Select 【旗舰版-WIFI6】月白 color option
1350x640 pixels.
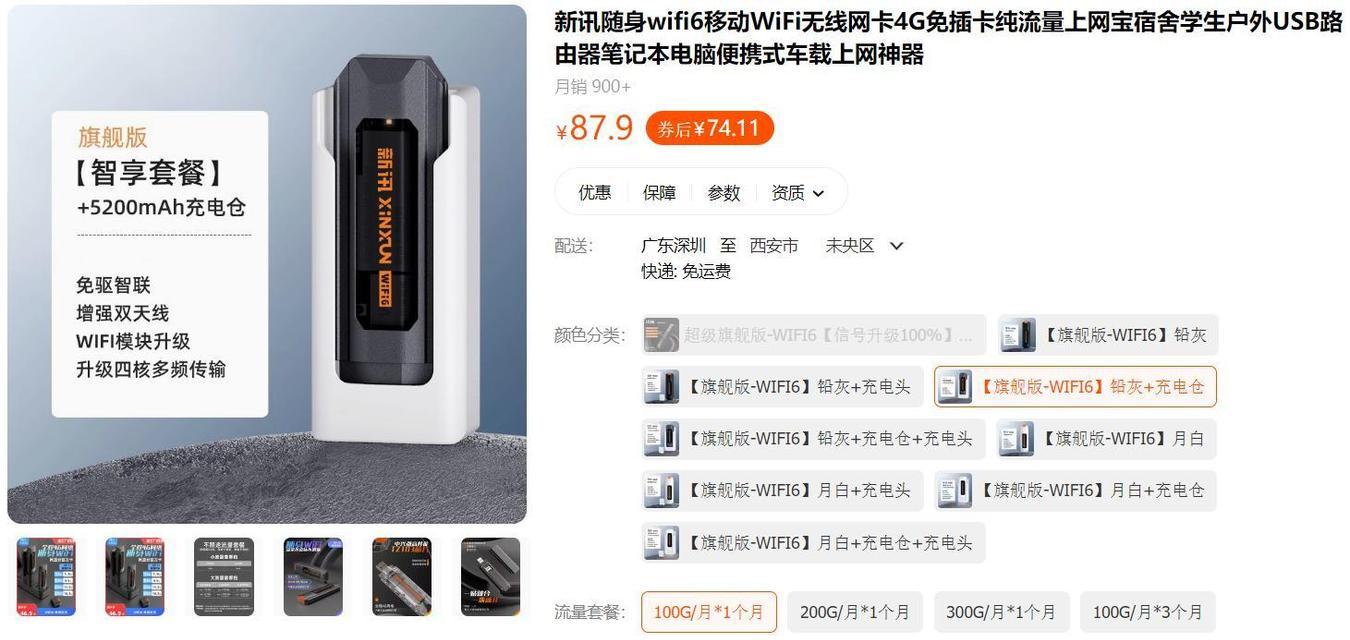point(1107,438)
